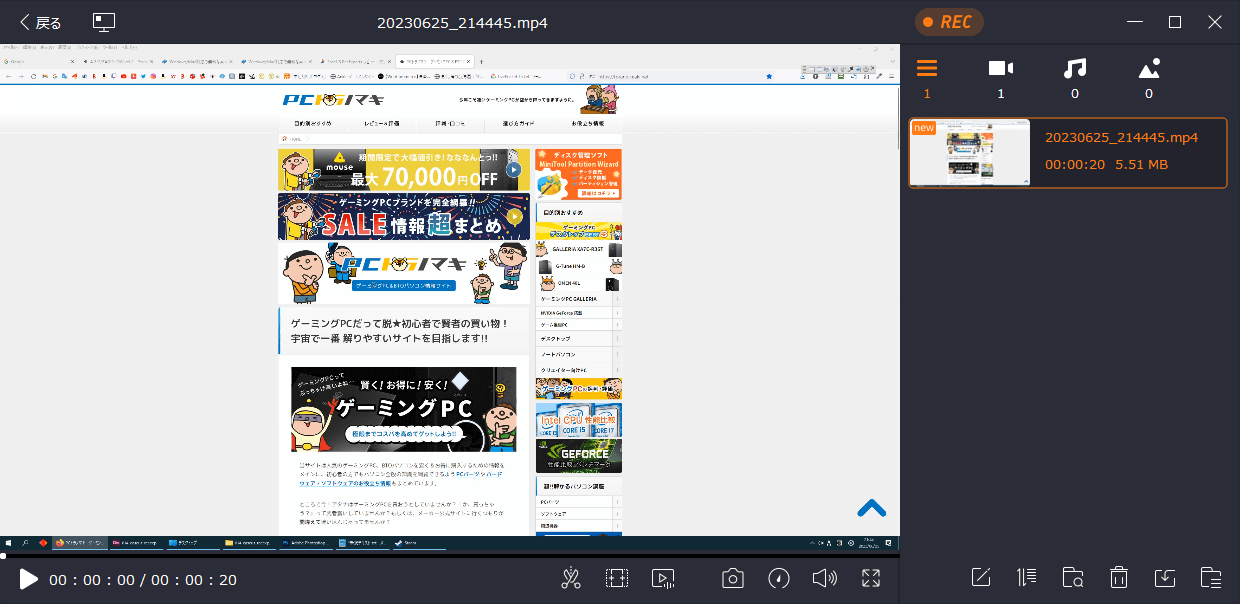Change playback speed with the gauge icon
The image size is (1240, 604).
coord(779,578)
